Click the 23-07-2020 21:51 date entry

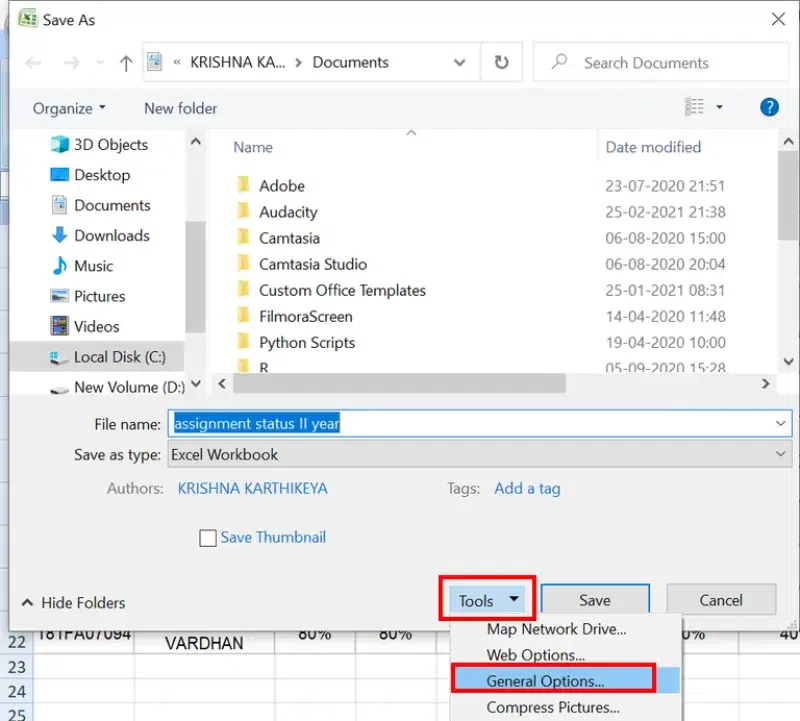tap(665, 186)
